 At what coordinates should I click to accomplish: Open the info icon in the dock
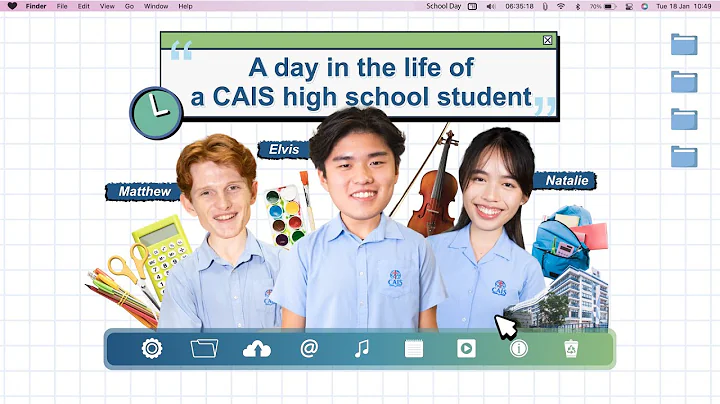(x=519, y=349)
